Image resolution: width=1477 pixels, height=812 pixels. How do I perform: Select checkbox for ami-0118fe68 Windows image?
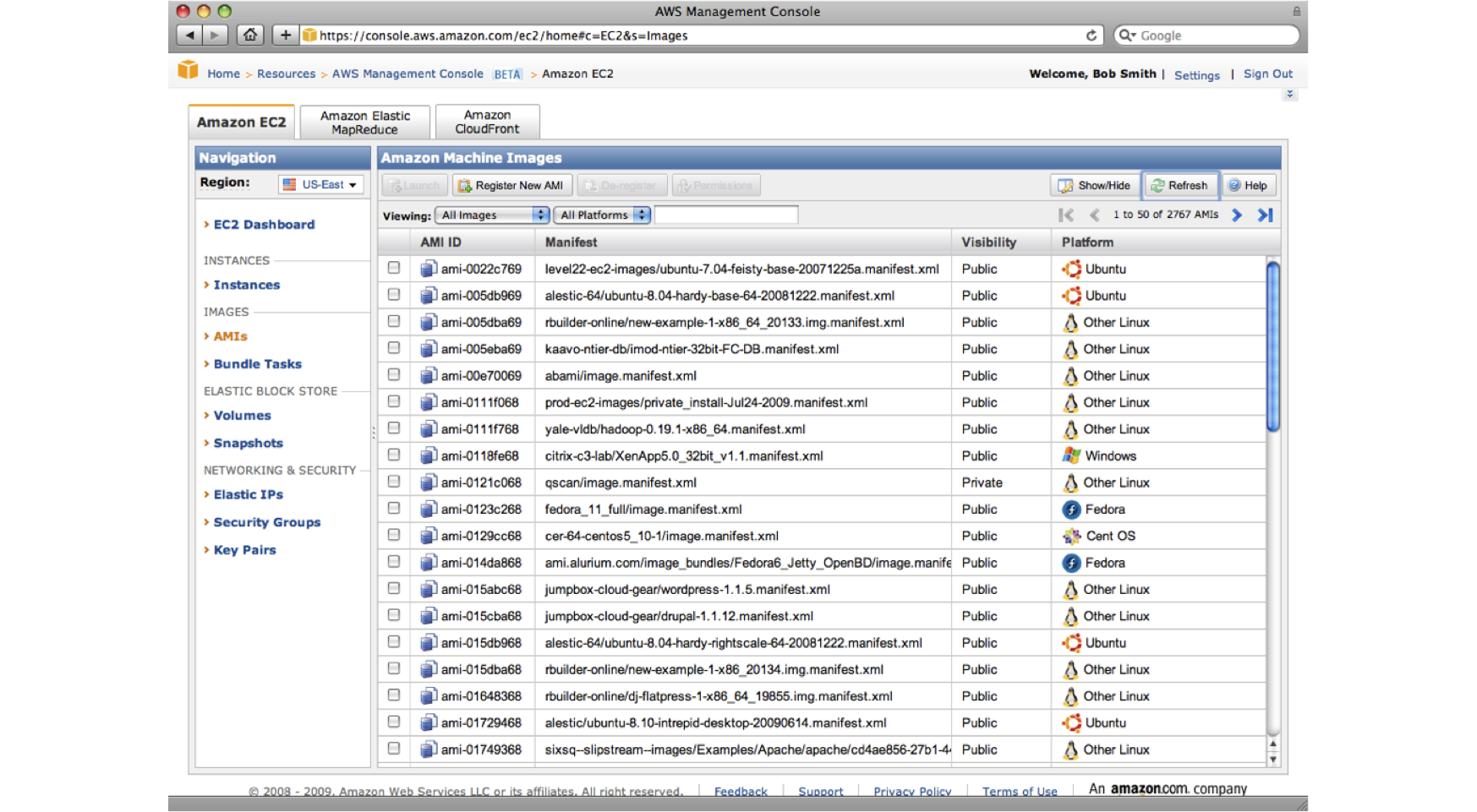pos(394,455)
